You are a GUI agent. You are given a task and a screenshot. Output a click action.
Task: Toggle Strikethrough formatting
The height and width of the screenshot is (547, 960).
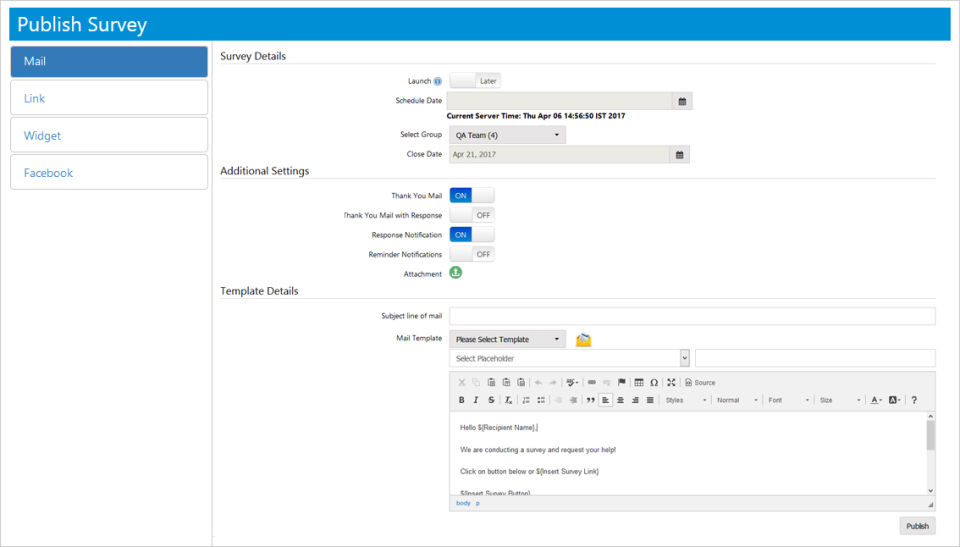(x=491, y=400)
